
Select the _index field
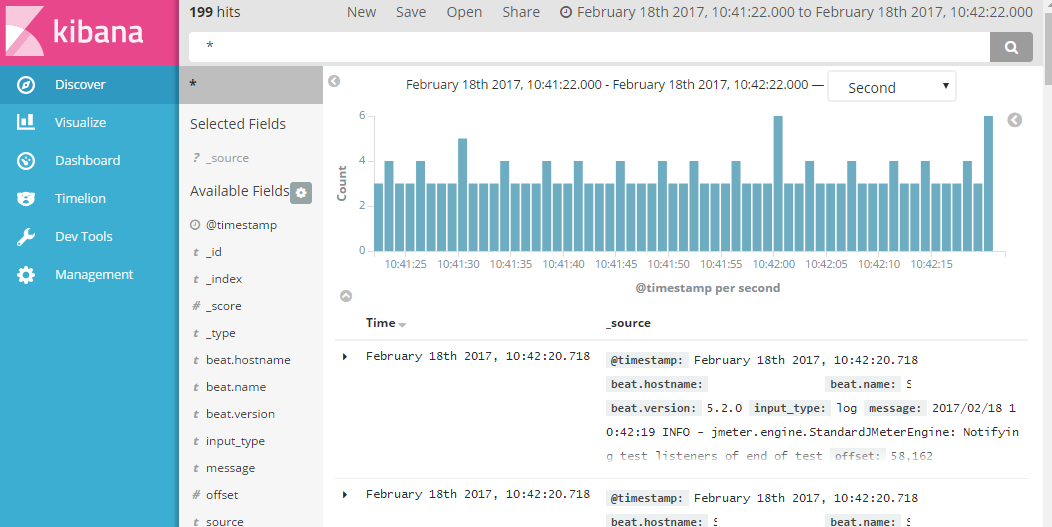[224, 279]
